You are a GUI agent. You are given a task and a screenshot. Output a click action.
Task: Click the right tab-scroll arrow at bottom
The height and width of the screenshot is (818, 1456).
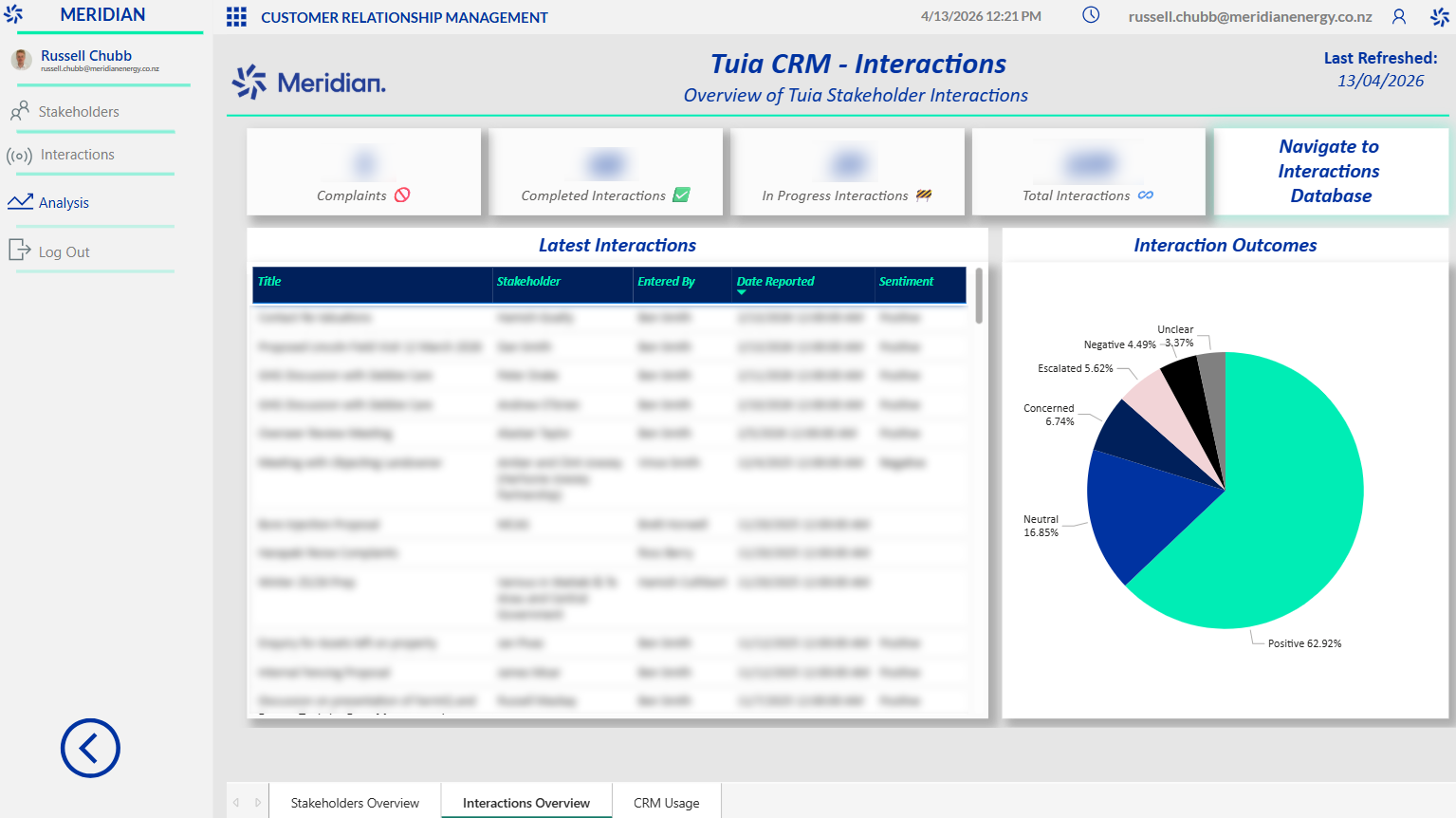pos(258,803)
